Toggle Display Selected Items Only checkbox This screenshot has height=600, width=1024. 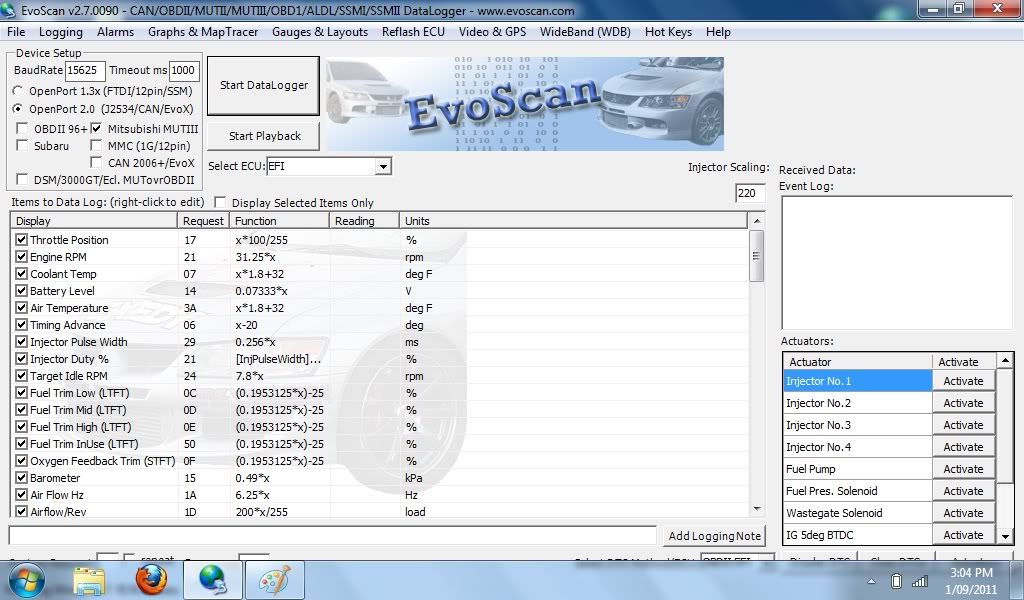pos(221,202)
